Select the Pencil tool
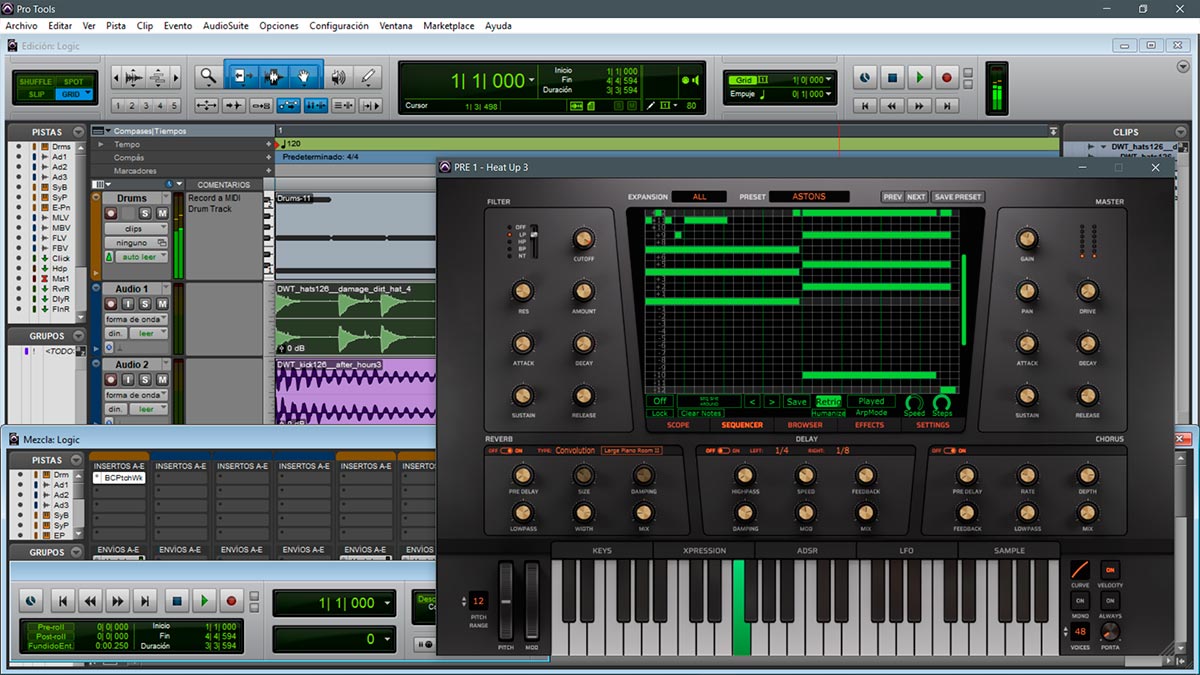This screenshot has height=675, width=1200. (368, 76)
